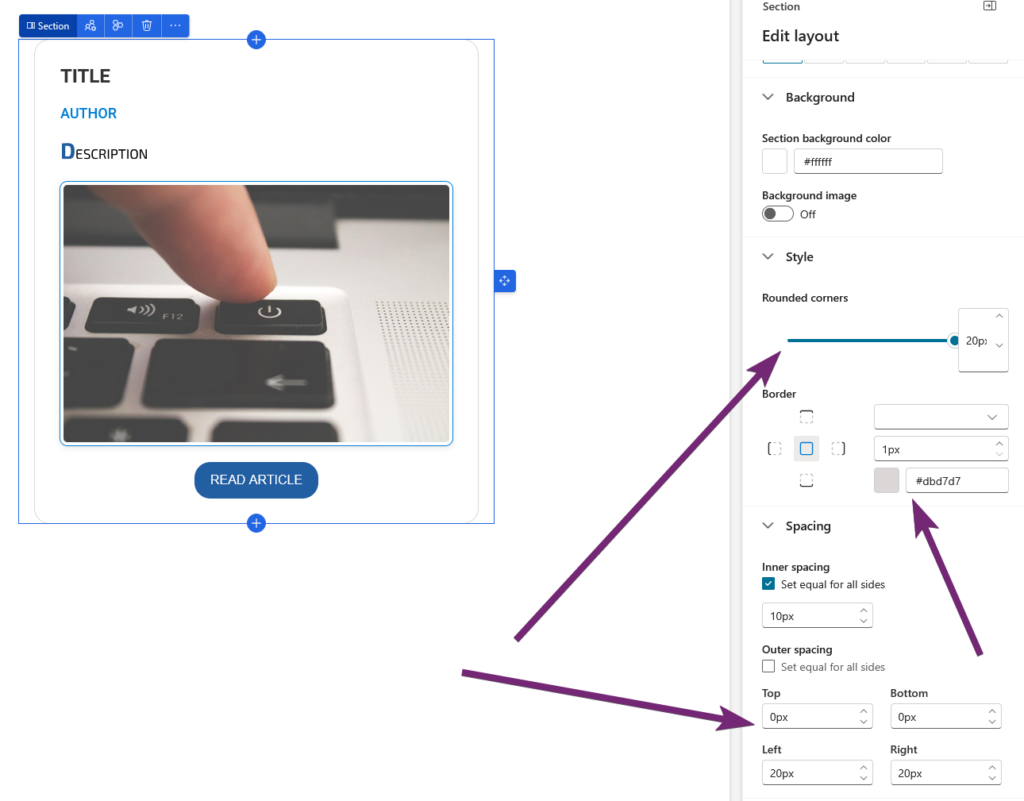Select the all-sides border icon
The width and height of the screenshot is (1024, 801).
[x=806, y=449]
